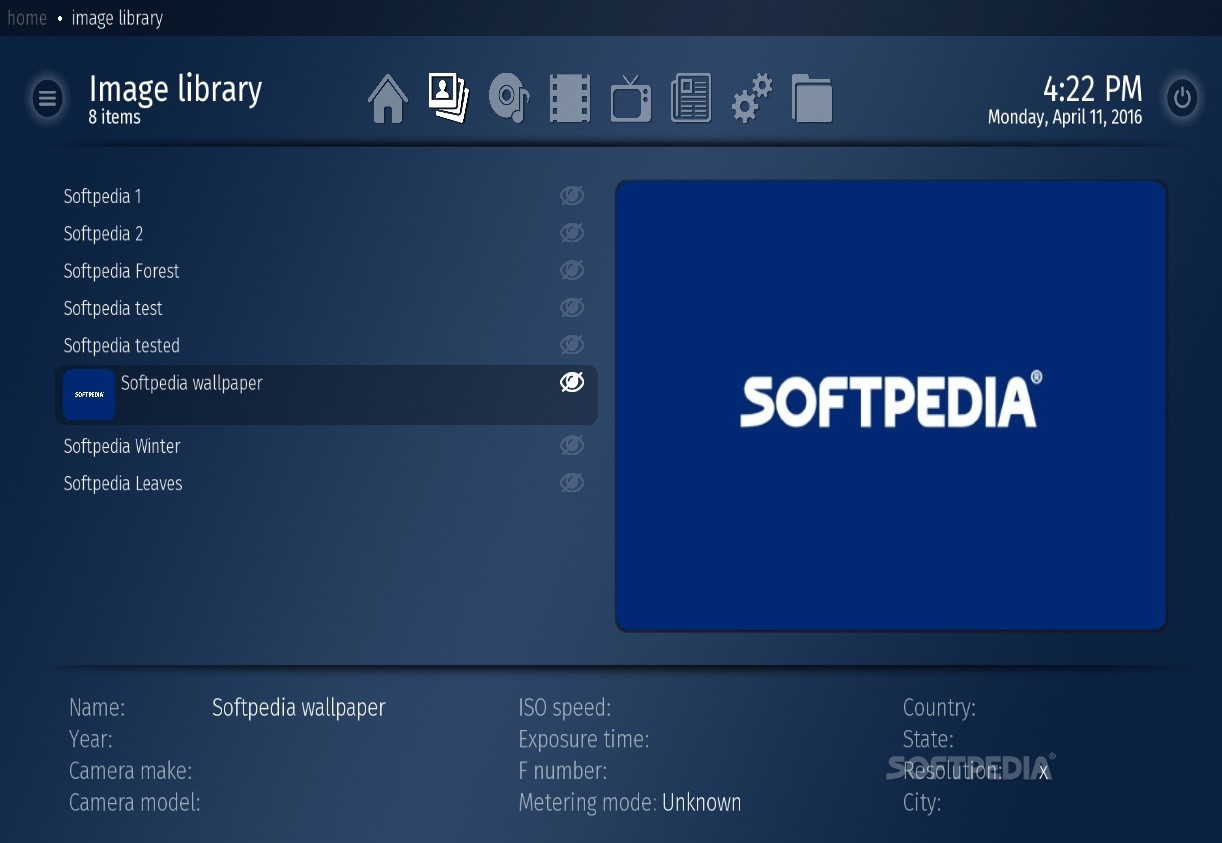Select the Softpedia wallpaper list entry

pyautogui.click(x=326, y=395)
